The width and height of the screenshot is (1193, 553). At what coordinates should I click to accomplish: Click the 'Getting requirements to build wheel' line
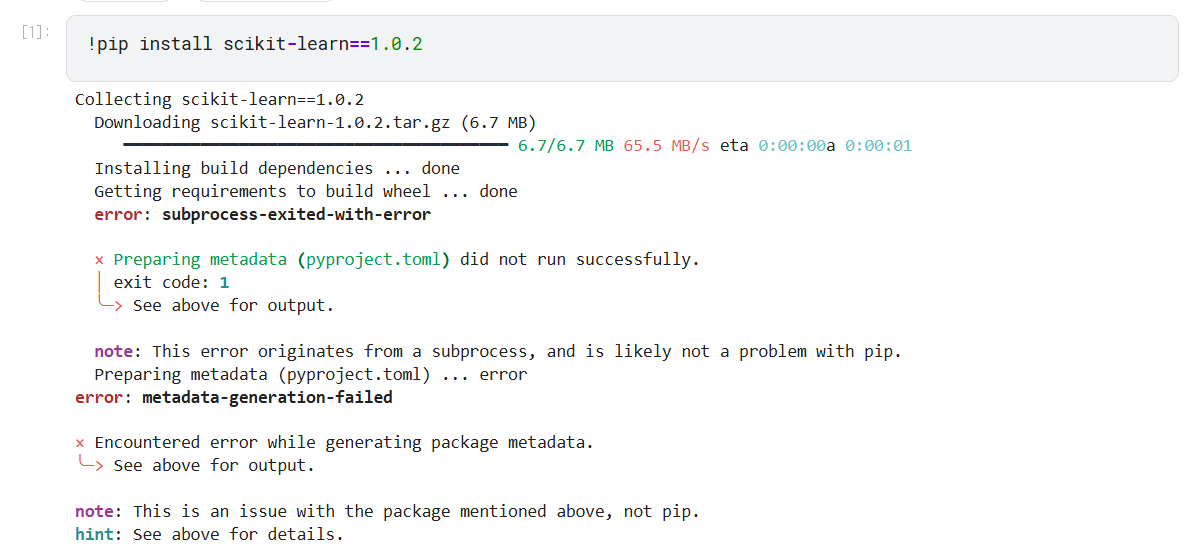point(305,191)
